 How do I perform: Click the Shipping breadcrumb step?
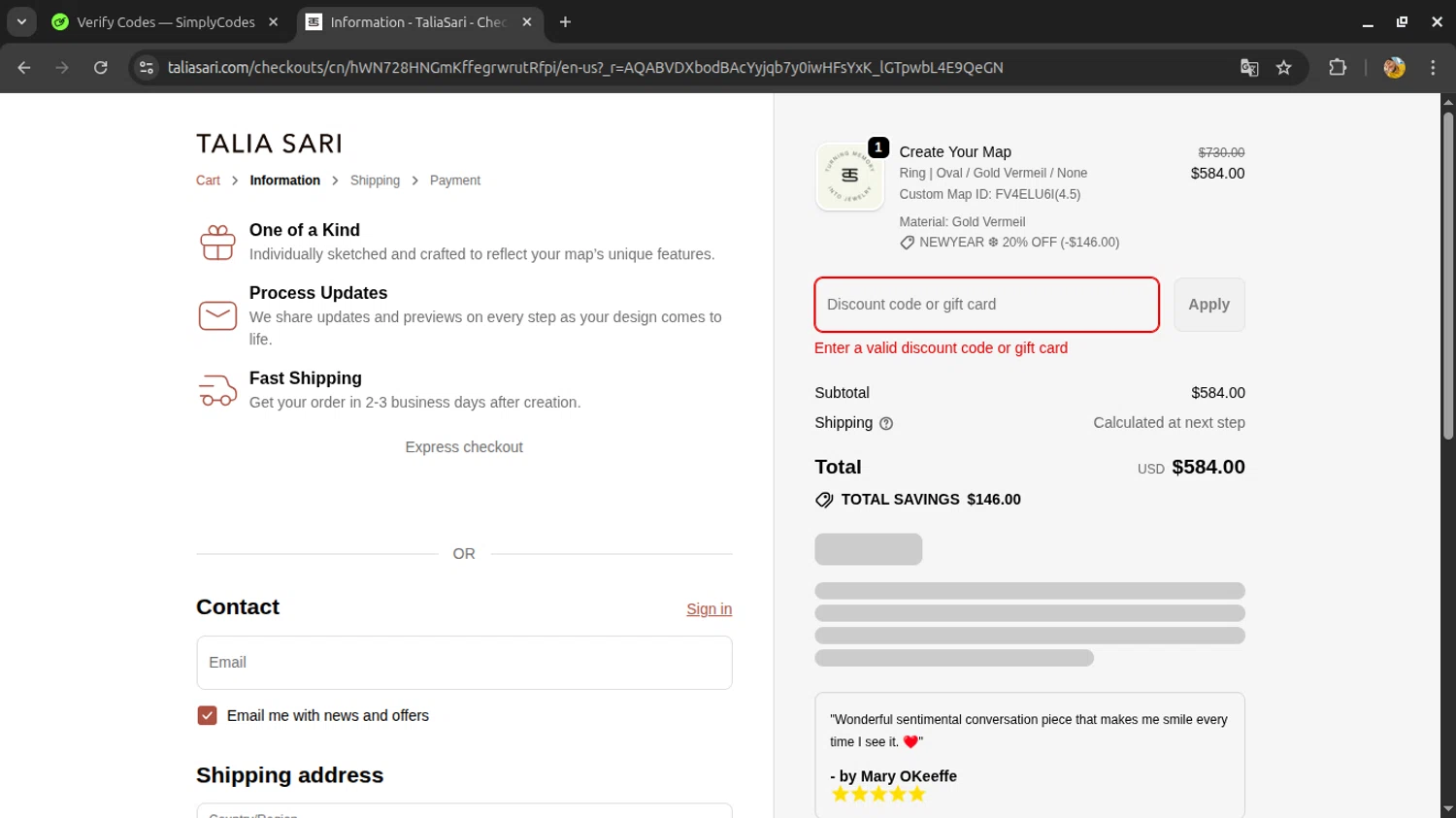[x=375, y=180]
